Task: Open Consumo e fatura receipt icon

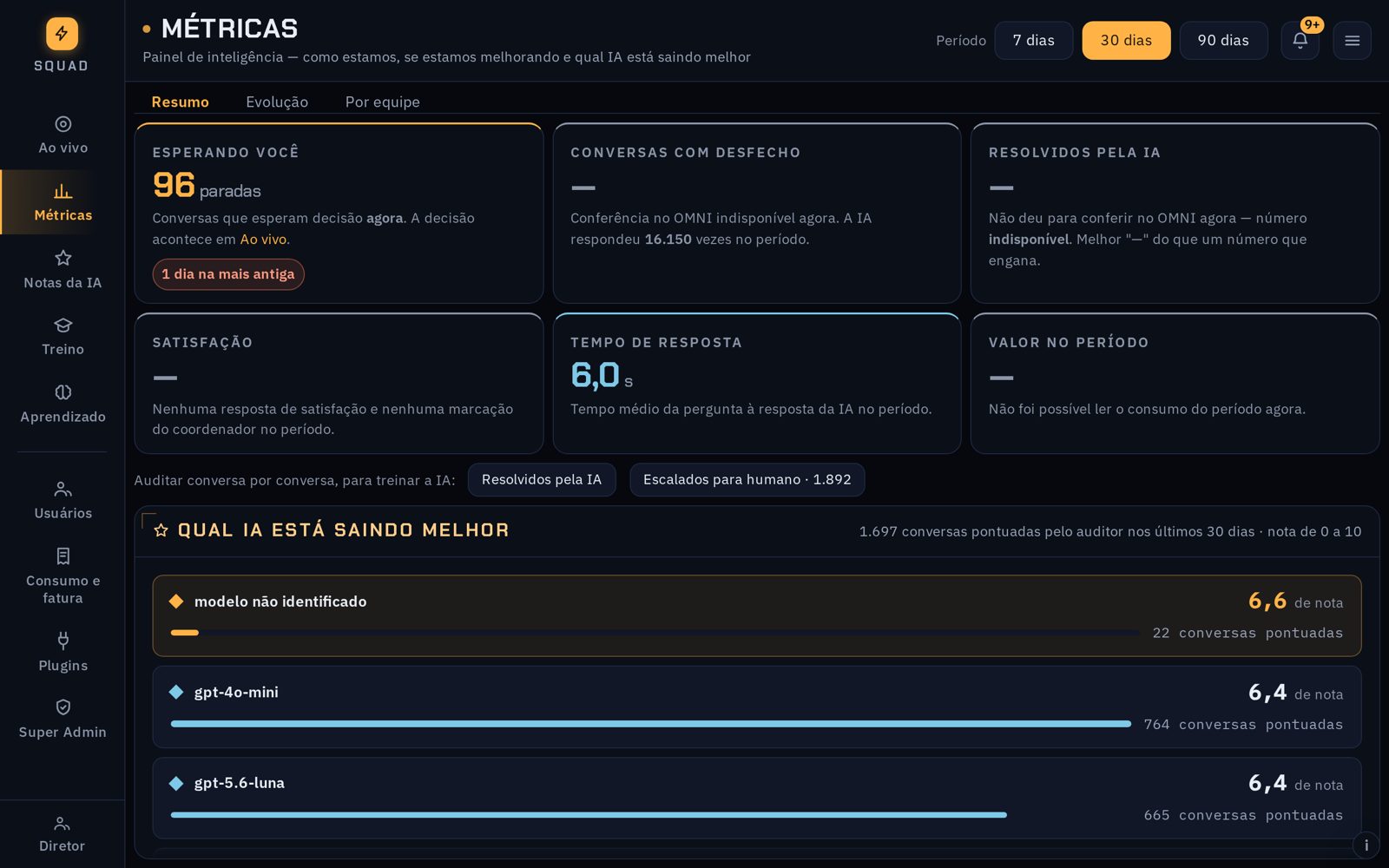Action: (63, 556)
